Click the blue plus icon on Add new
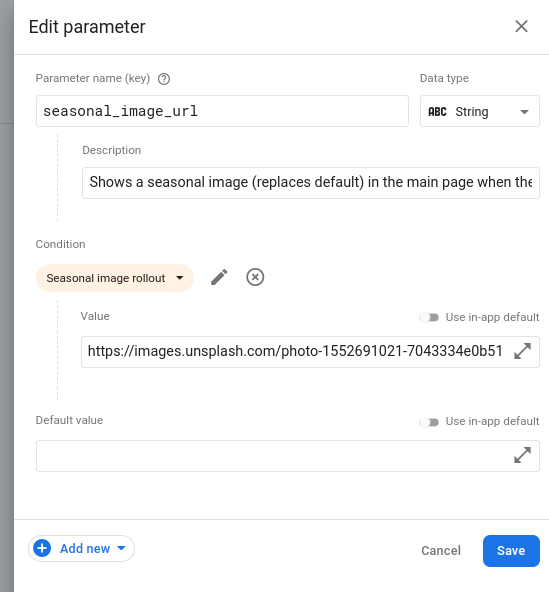 click(42, 548)
